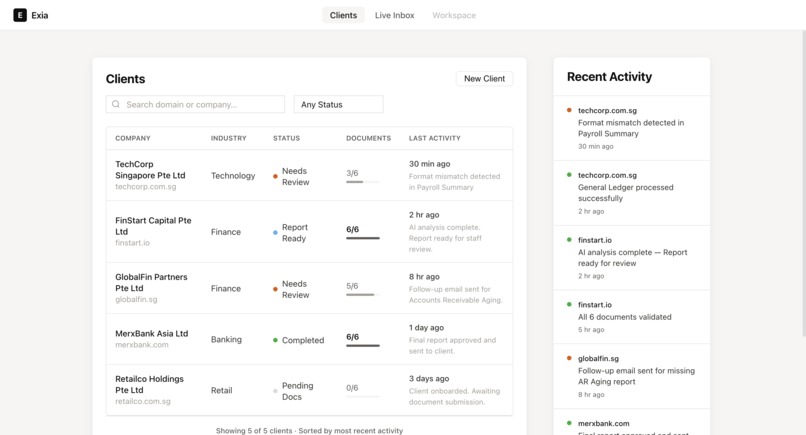Focus the search domain or company field
806x435 pixels.
click(x=195, y=104)
